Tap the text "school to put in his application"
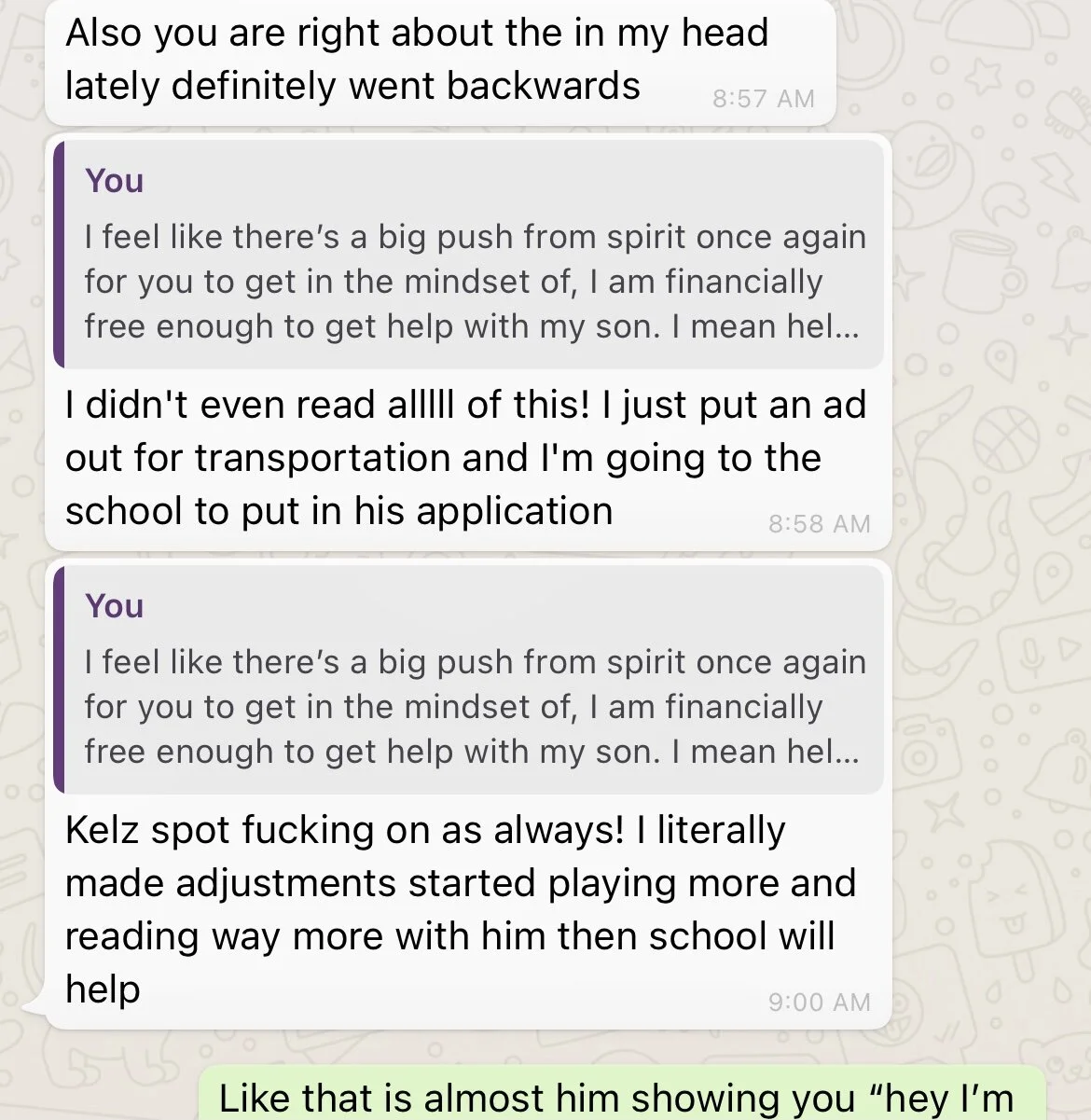This screenshot has width=1091, height=1120. [339, 512]
